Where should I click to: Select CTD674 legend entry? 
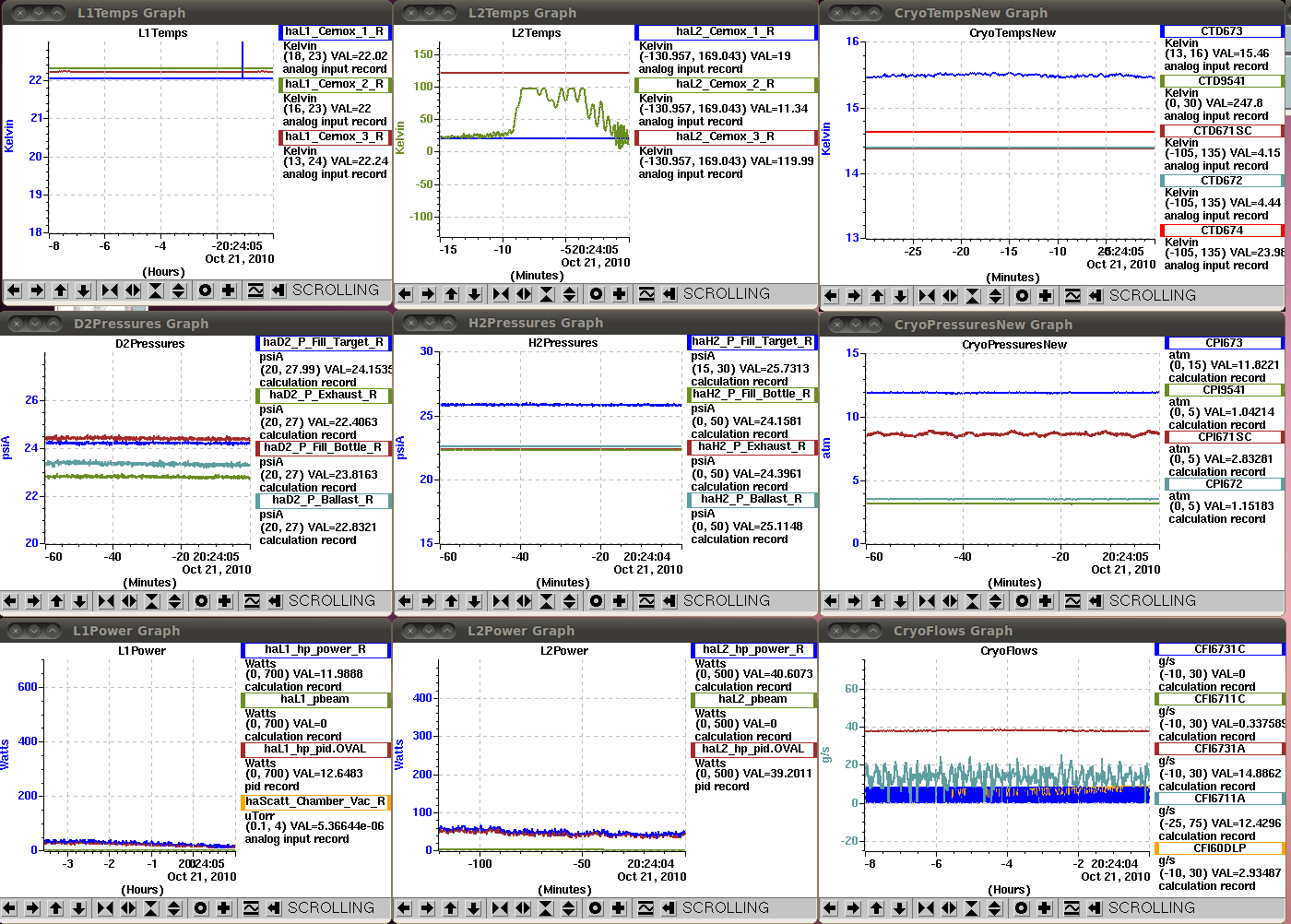click(1222, 231)
